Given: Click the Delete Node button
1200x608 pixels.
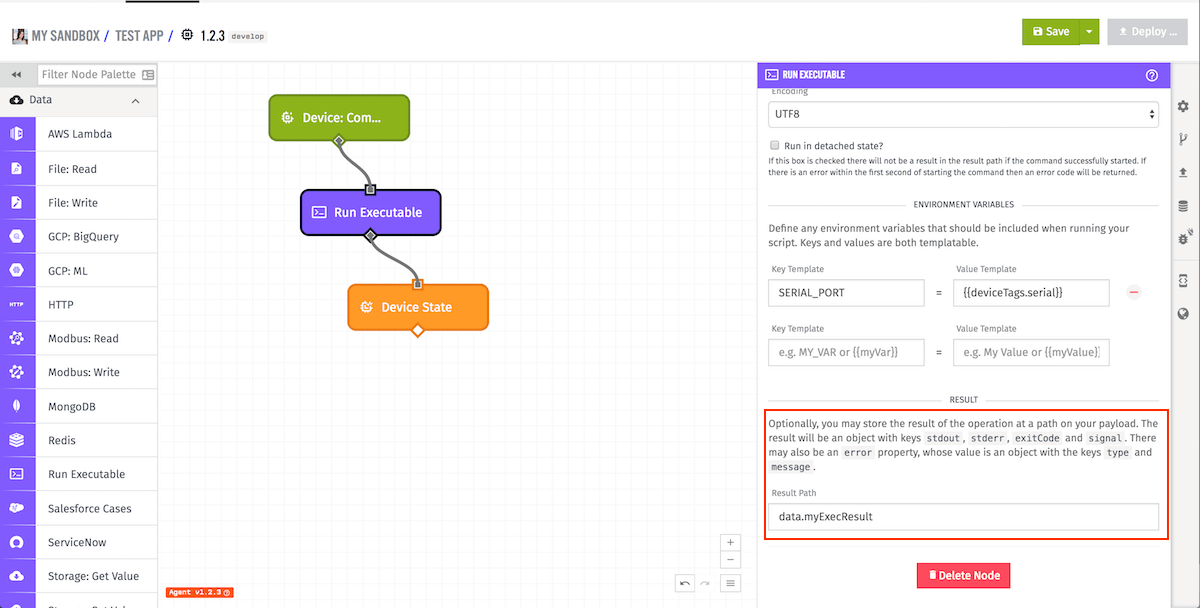Looking at the screenshot, I should pos(964,575).
